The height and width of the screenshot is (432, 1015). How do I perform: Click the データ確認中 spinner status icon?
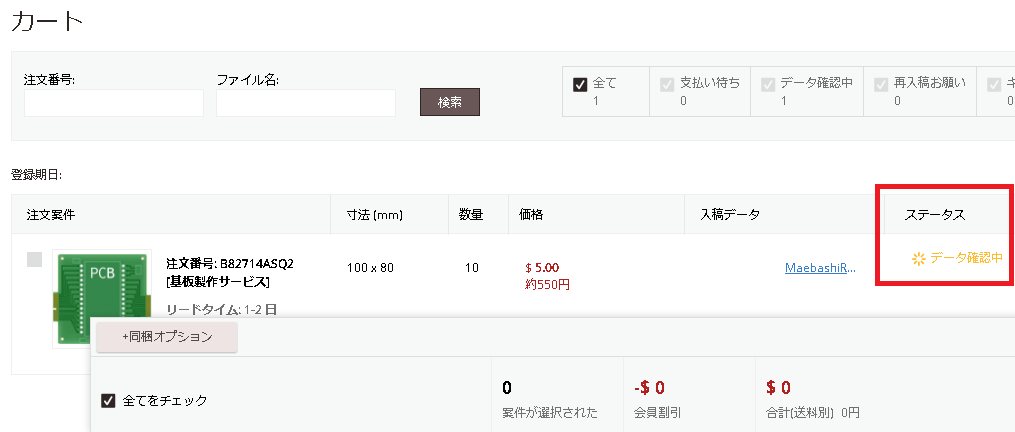[x=919, y=259]
